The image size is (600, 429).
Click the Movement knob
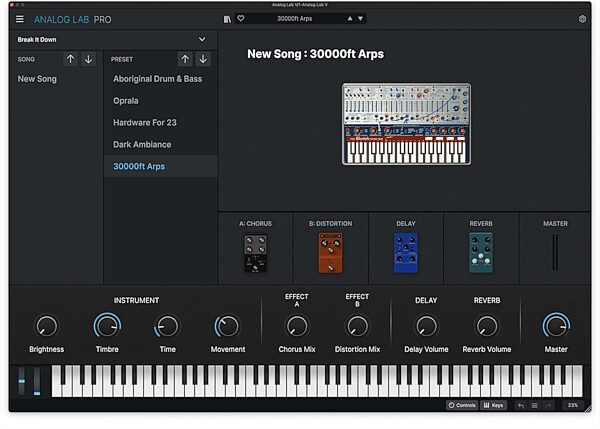(x=227, y=326)
